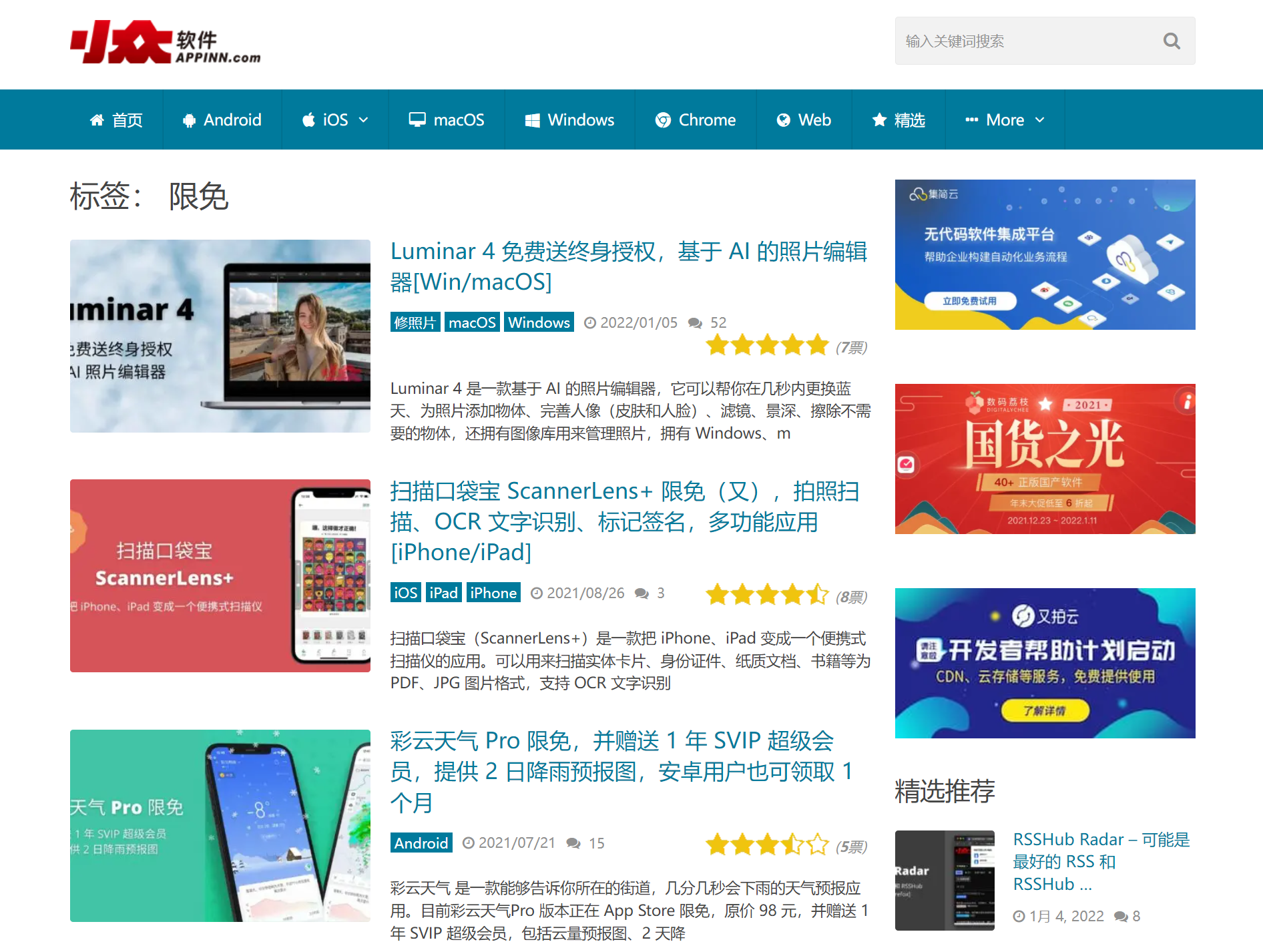Rate 彩云天气 article with first star
1263x952 pixels.
718,845
